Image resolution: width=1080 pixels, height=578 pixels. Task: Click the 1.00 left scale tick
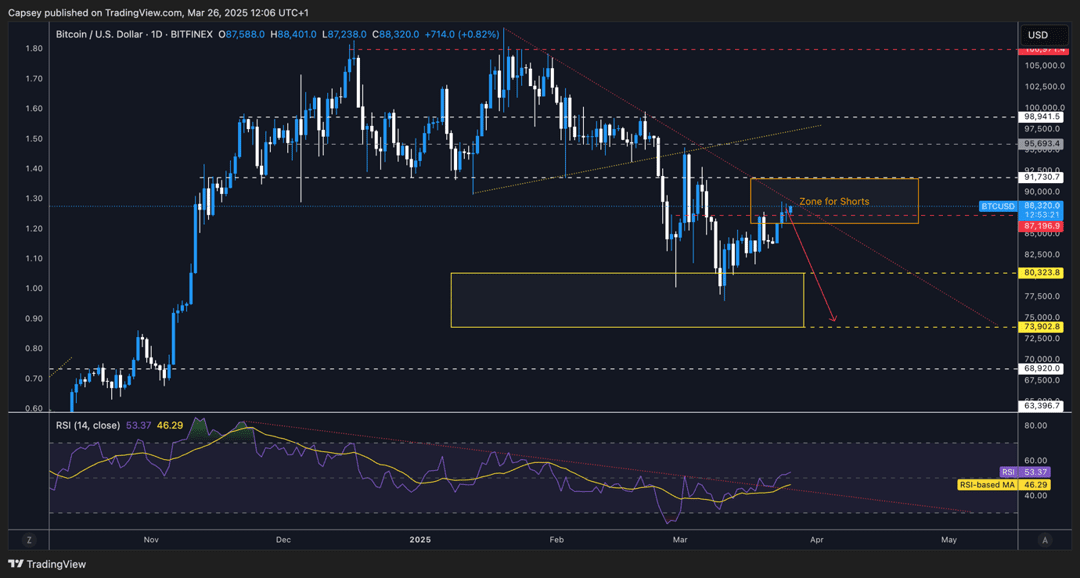pyautogui.click(x=36, y=289)
